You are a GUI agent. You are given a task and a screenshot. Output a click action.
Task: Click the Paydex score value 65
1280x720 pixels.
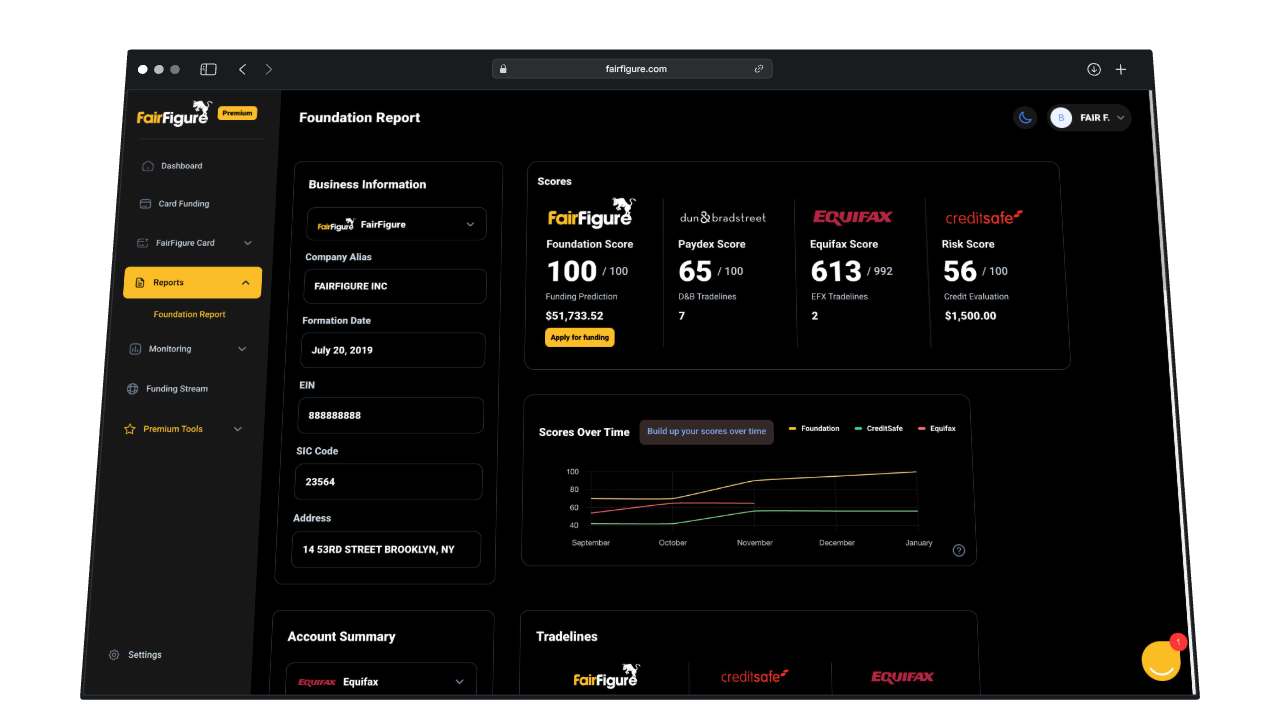tap(695, 271)
